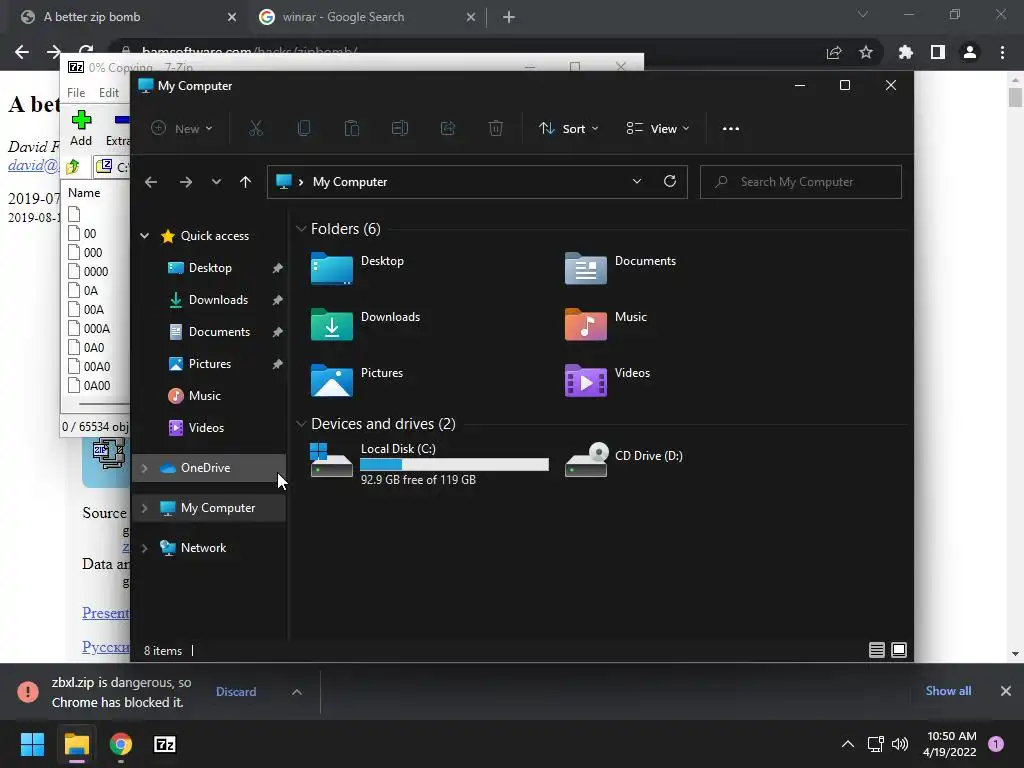
Task: Refresh the My Computer view
Action: coord(670,182)
